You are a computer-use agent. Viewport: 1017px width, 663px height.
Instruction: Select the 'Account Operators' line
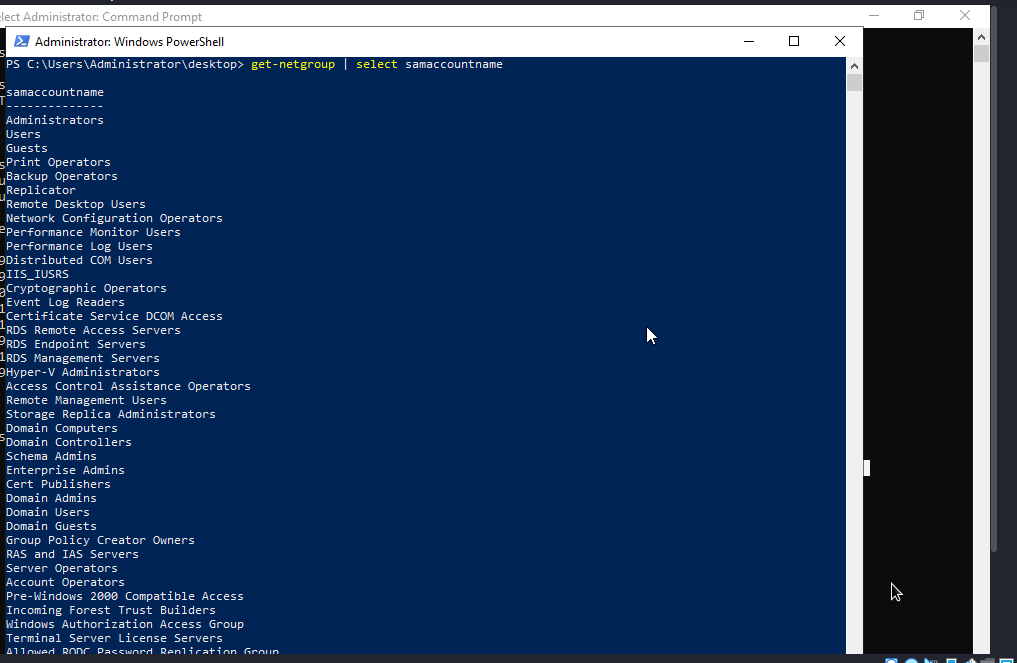point(66,583)
